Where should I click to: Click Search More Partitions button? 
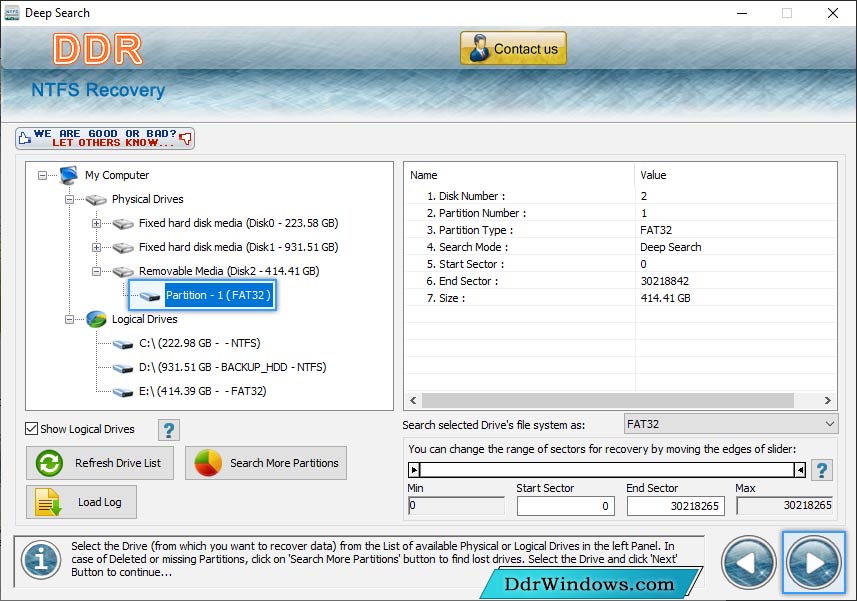pos(266,463)
